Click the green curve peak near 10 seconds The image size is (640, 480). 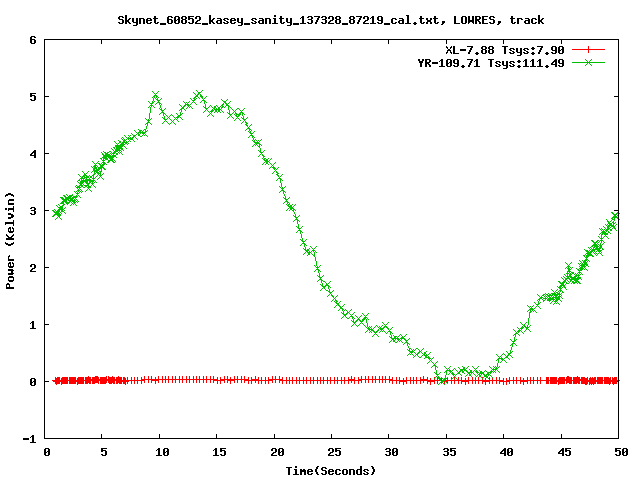tap(156, 96)
